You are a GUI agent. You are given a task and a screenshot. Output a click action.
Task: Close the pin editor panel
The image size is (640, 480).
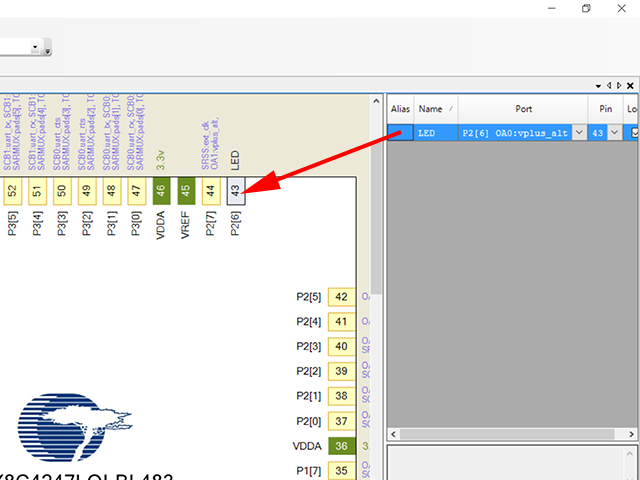630,85
